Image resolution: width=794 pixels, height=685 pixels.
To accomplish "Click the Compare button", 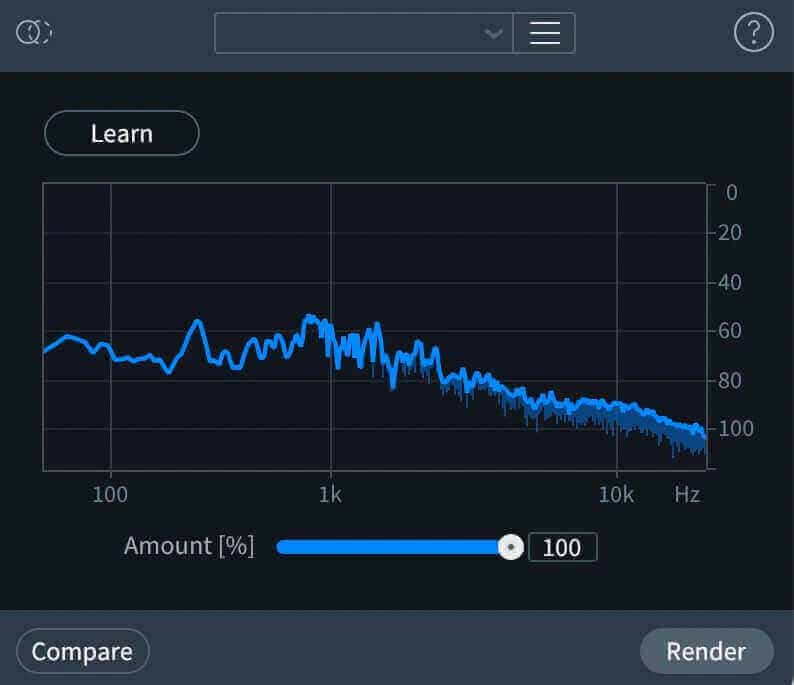I will [83, 651].
